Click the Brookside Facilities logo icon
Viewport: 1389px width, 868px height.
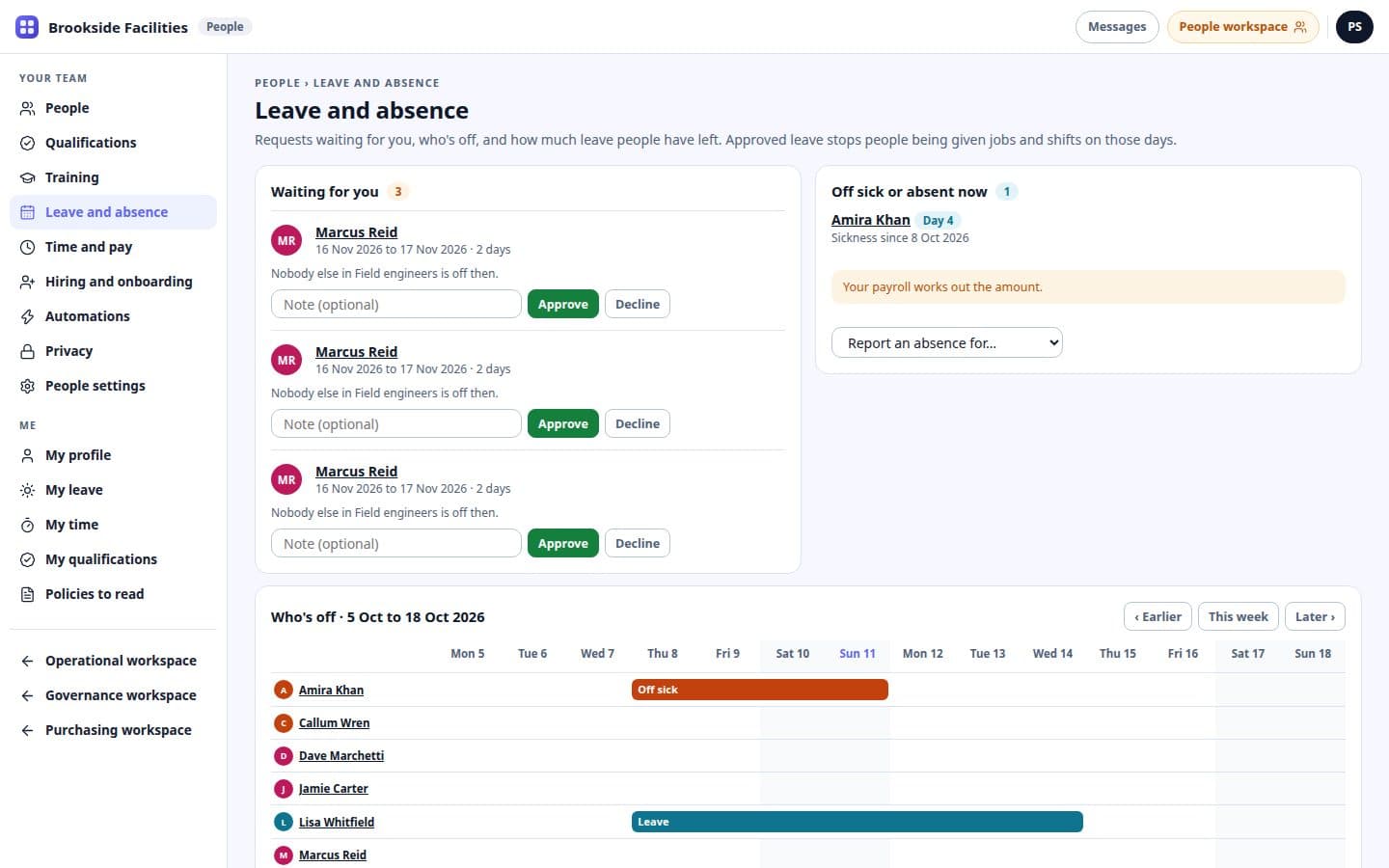pos(27,27)
